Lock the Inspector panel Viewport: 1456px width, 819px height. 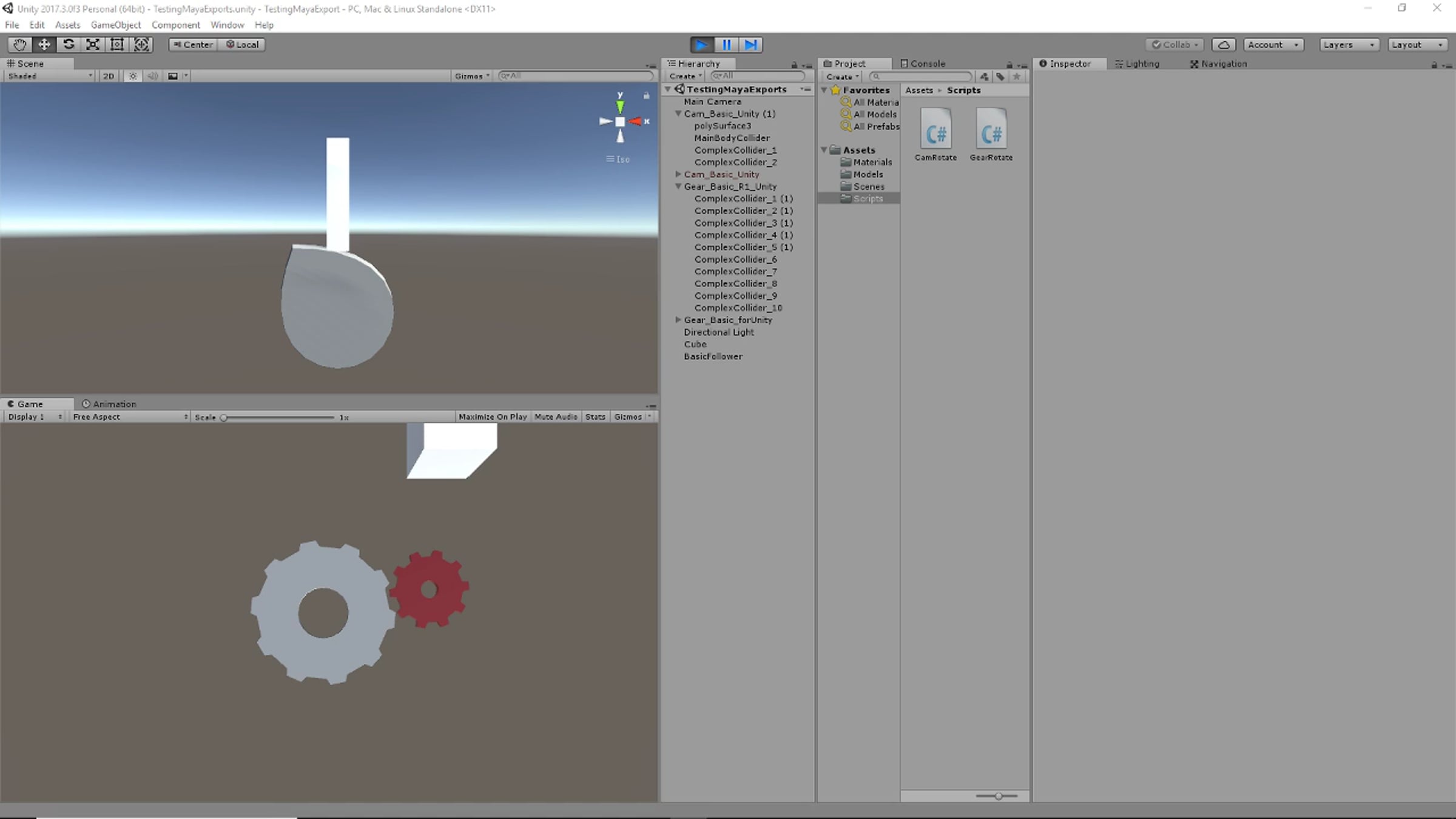tap(1434, 64)
